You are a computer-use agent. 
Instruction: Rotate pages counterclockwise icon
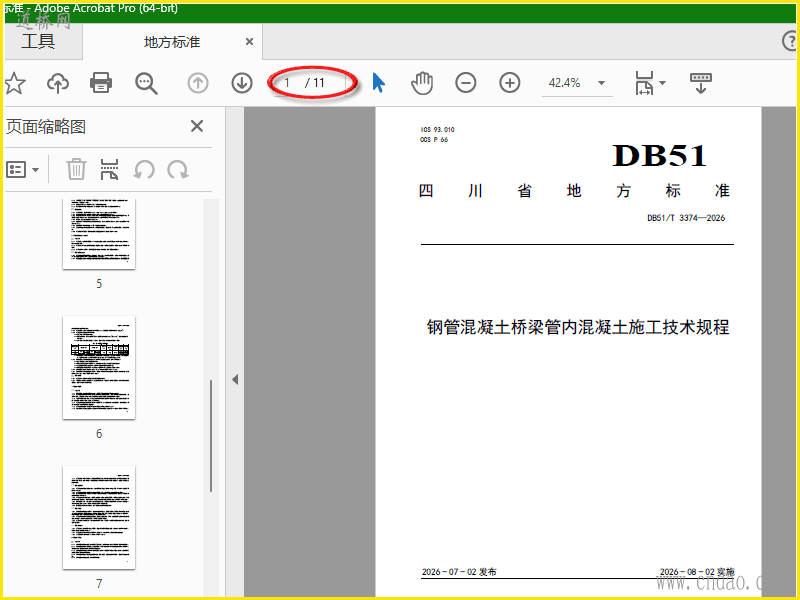144,169
